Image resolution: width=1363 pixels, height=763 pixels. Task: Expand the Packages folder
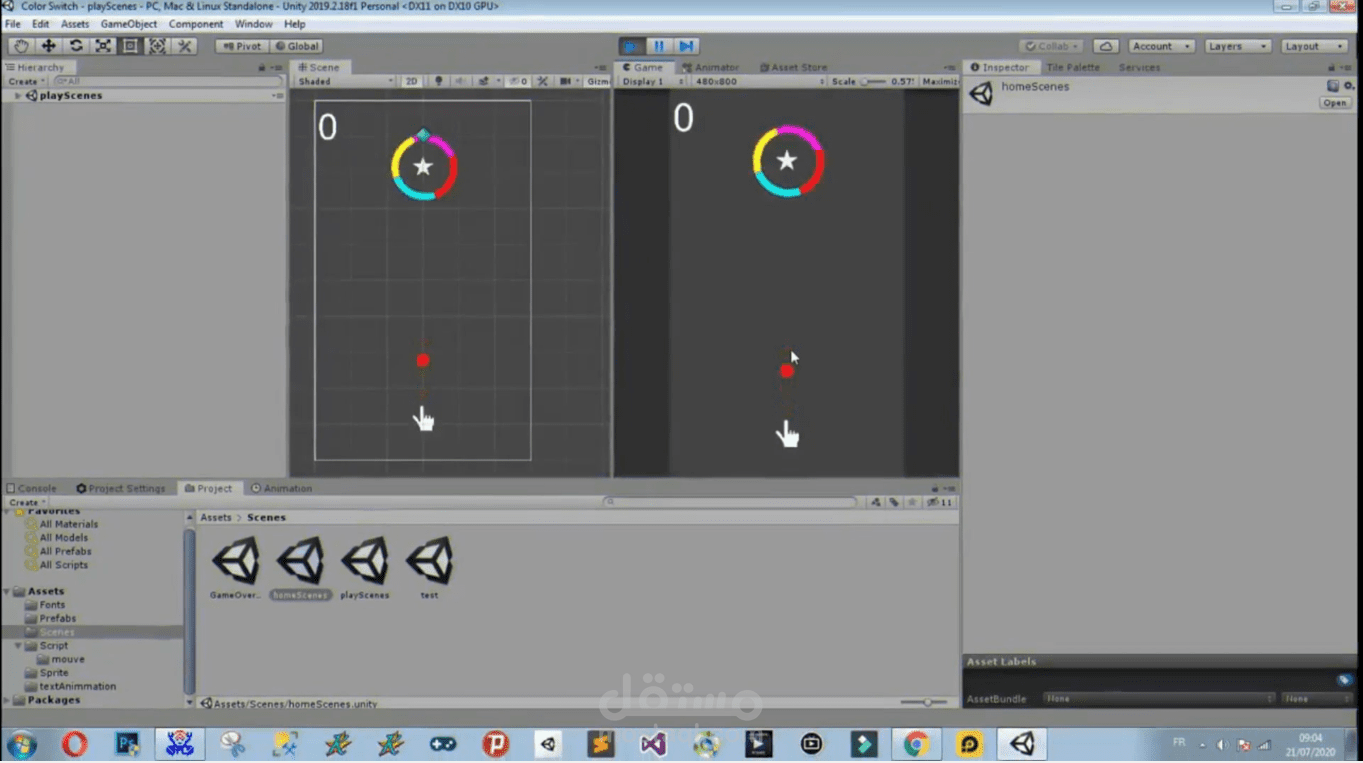tap(7, 700)
